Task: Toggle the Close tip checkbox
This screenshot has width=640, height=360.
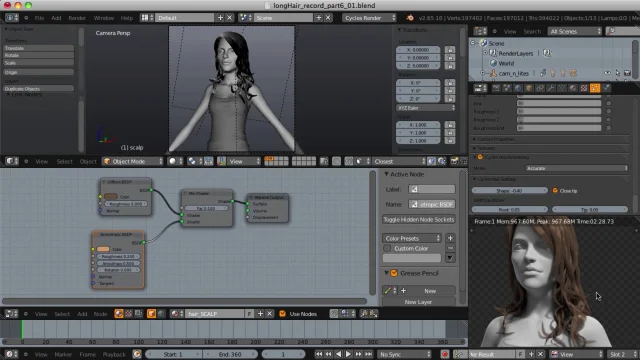Action: coord(555,191)
